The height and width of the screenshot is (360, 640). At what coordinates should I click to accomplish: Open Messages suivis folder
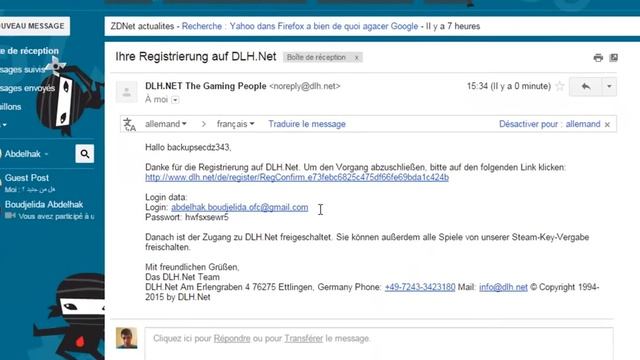23,69
